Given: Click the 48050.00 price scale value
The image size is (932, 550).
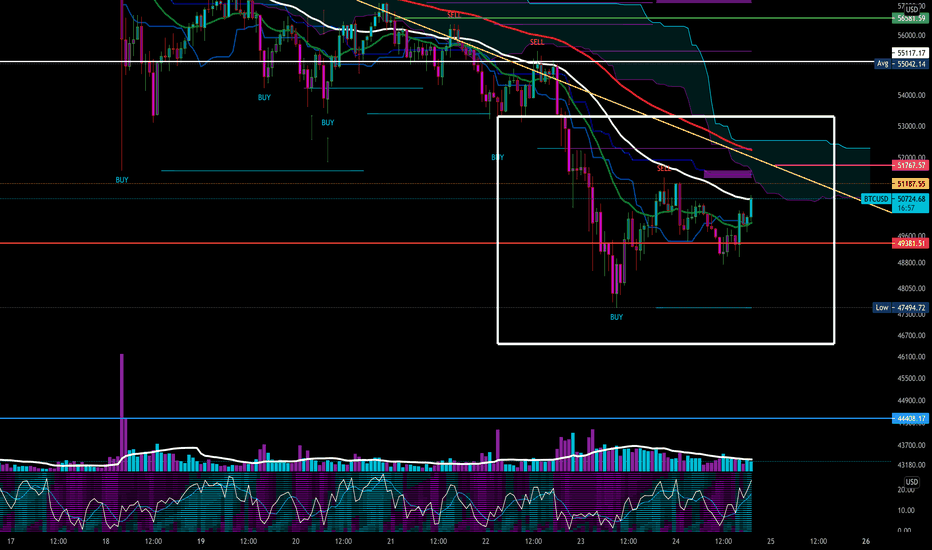Looking at the screenshot, I should 912,288.
